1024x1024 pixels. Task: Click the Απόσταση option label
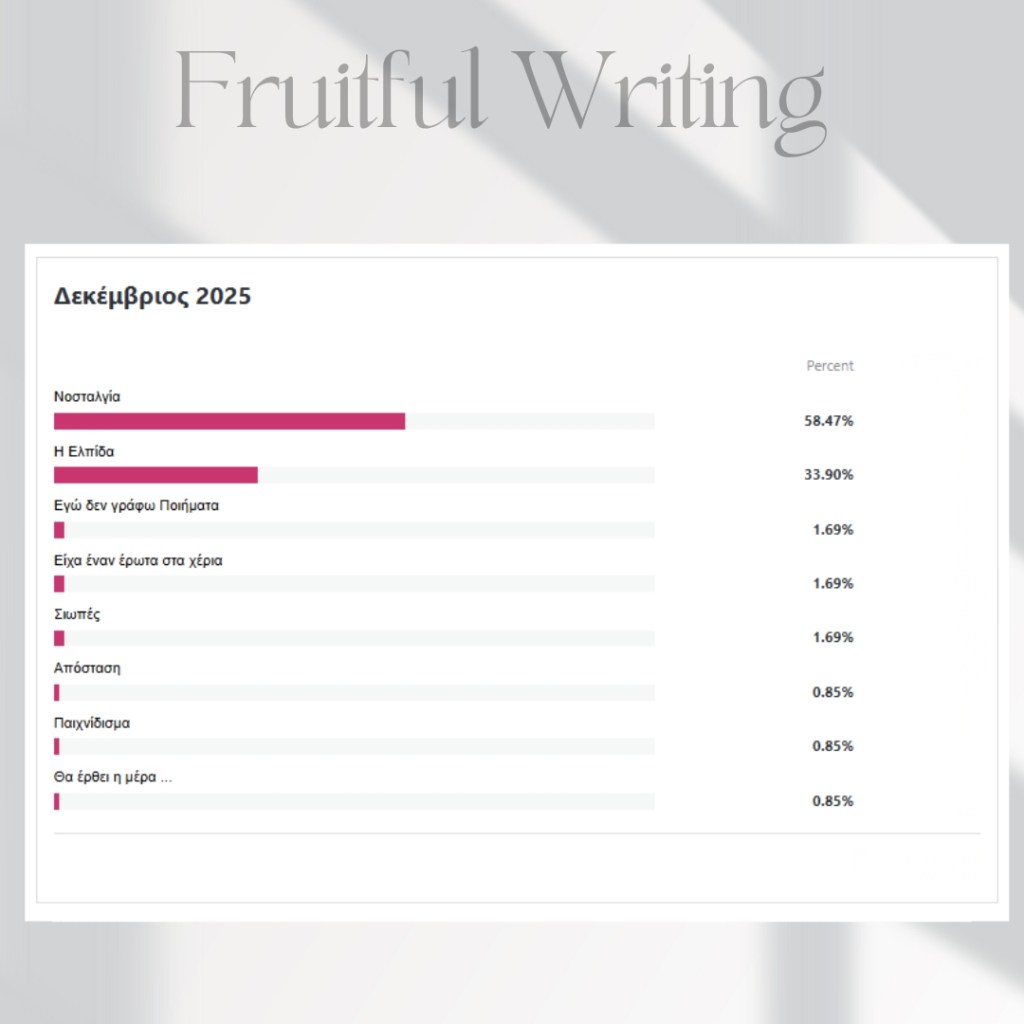[87, 668]
